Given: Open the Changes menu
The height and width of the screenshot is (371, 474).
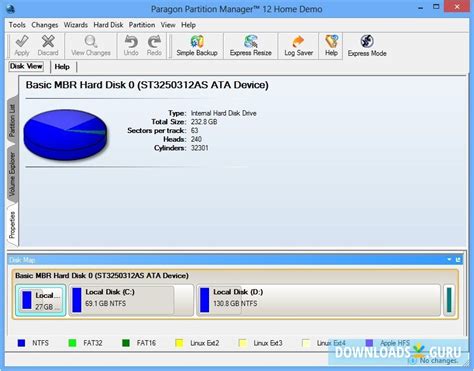Looking at the screenshot, I should [x=45, y=25].
